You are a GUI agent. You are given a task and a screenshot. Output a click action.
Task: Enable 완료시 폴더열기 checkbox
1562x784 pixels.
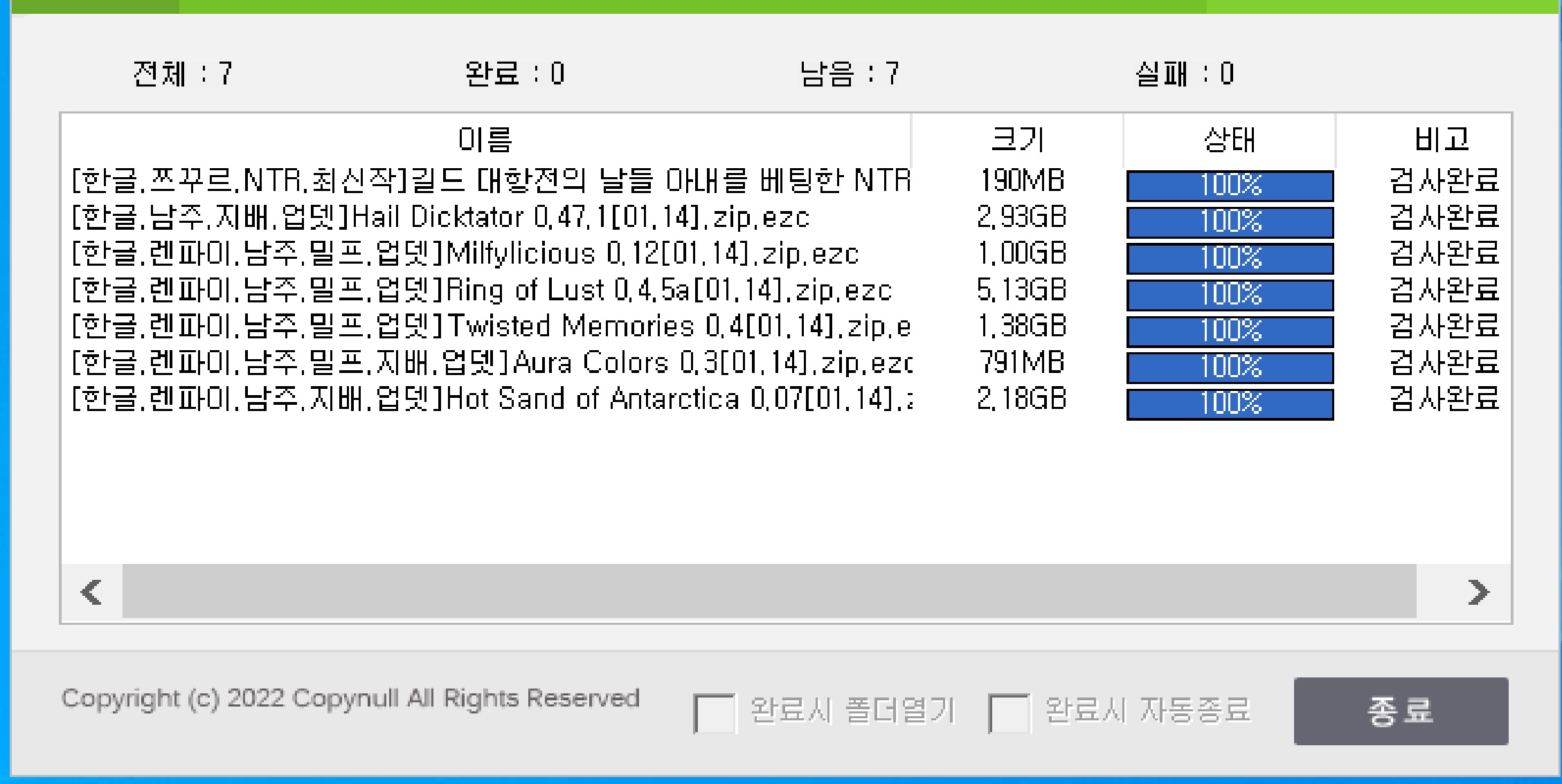point(714,712)
